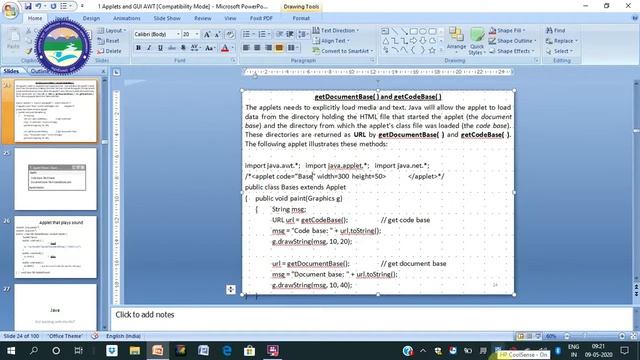Click the red Font Color A icon

[224, 48]
